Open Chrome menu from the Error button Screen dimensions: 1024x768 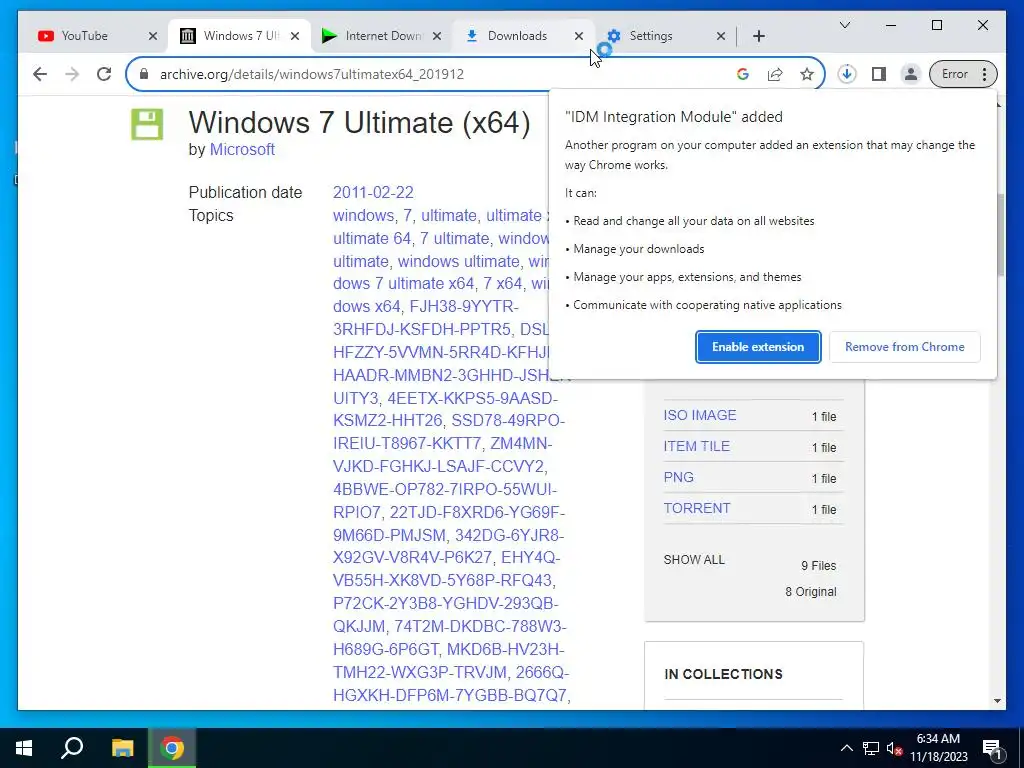pos(963,74)
